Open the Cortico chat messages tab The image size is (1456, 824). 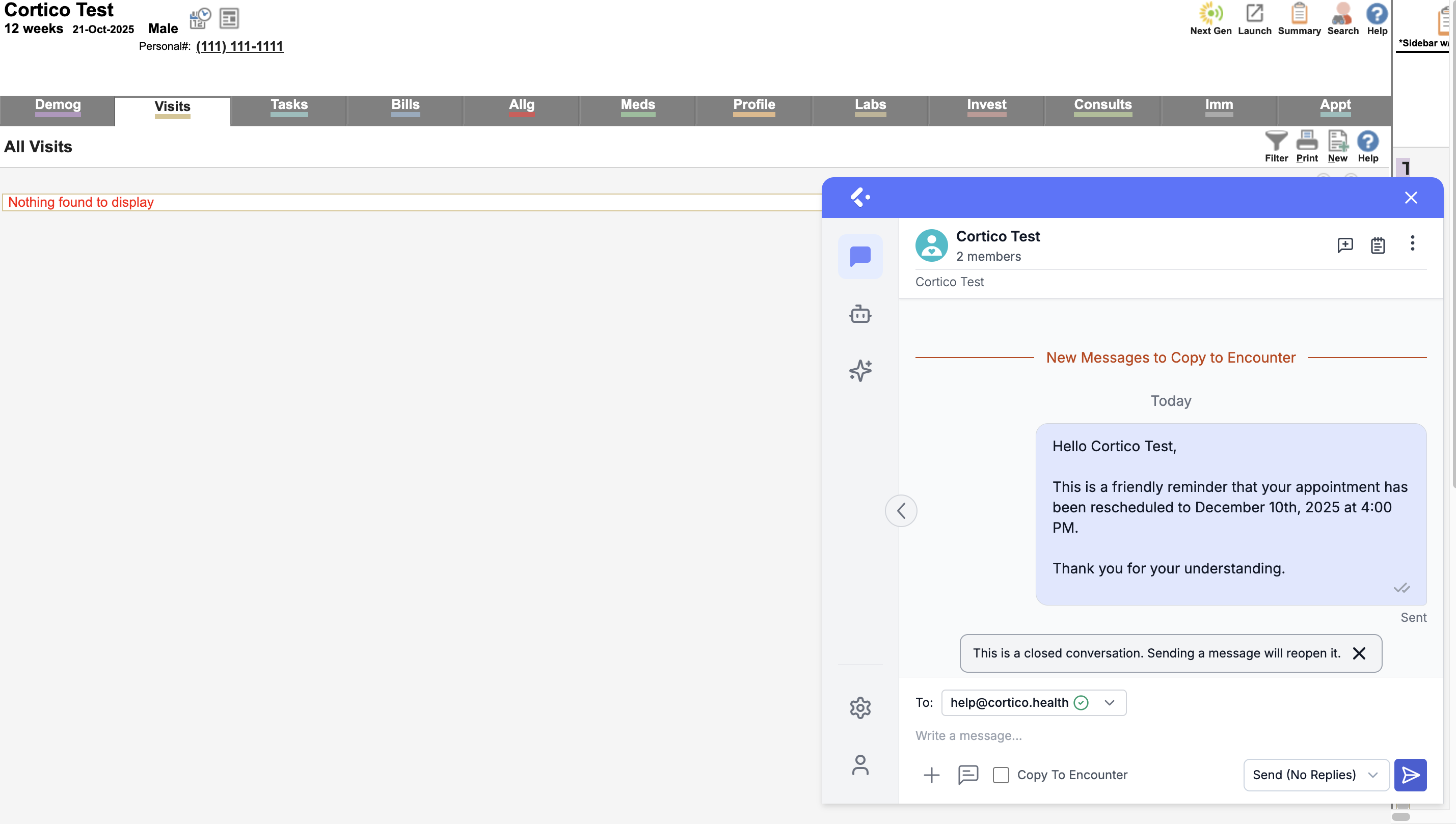click(x=860, y=256)
